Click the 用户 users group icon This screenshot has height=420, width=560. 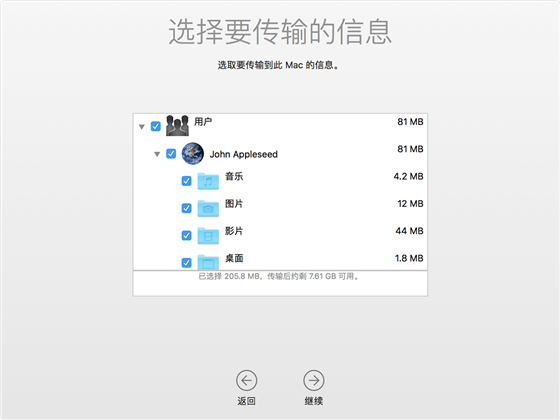(178, 125)
